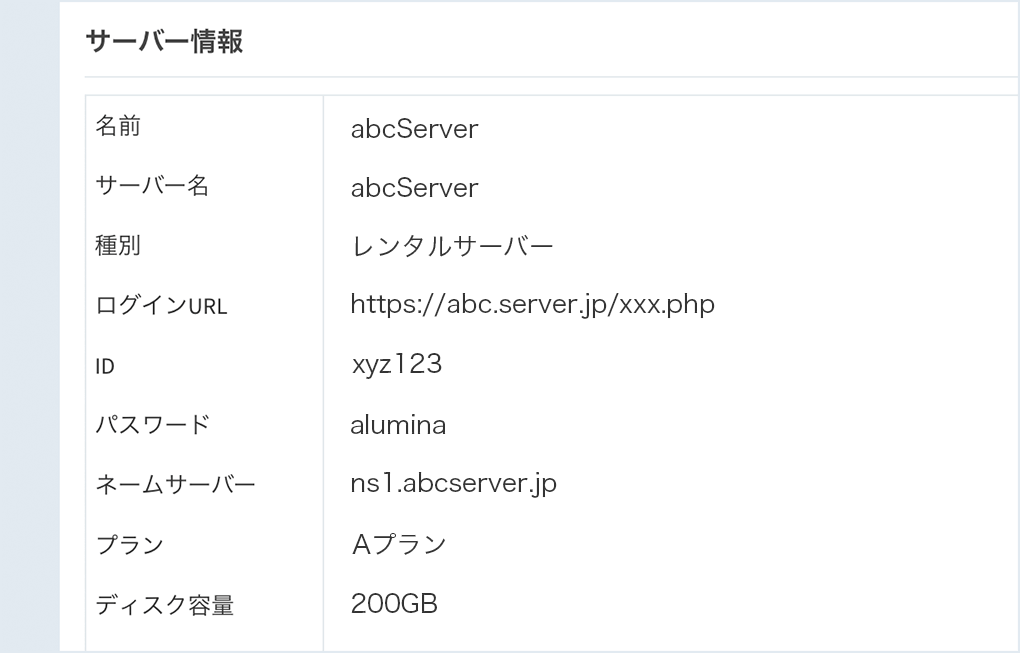Click the alumina password value
The height and width of the screenshot is (653, 1020).
pos(398,425)
